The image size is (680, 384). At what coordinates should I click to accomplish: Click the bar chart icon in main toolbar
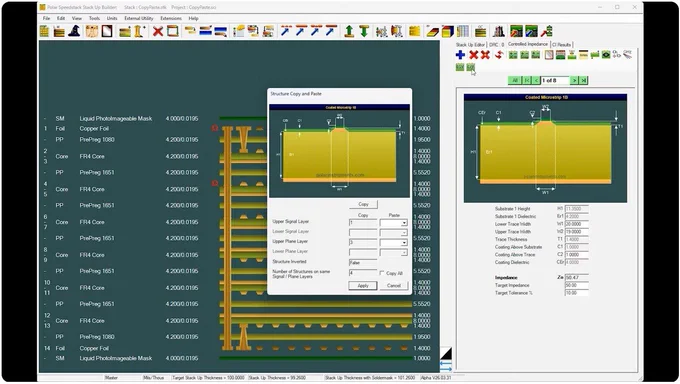[x=499, y=31]
